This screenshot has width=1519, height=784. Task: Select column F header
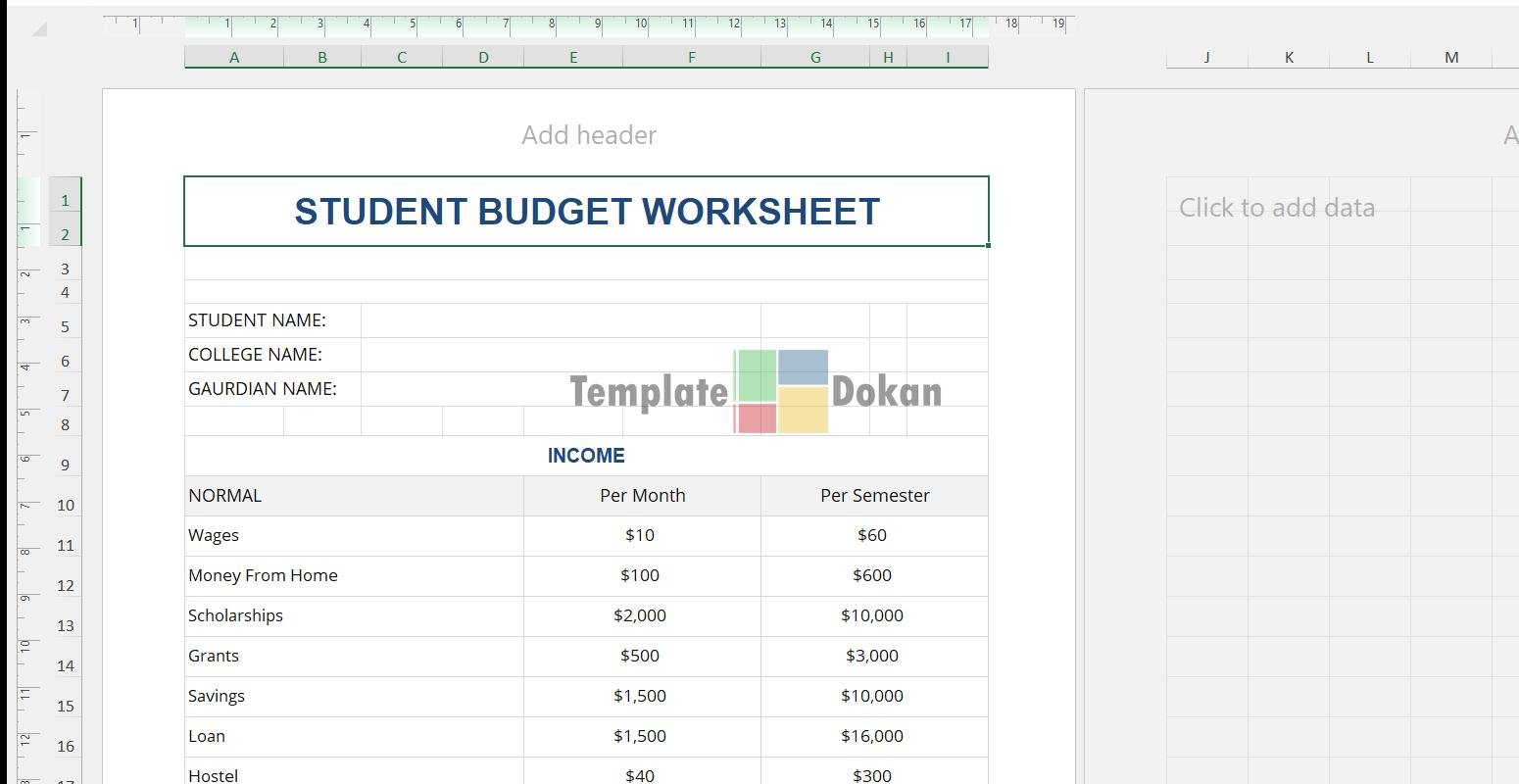click(691, 58)
